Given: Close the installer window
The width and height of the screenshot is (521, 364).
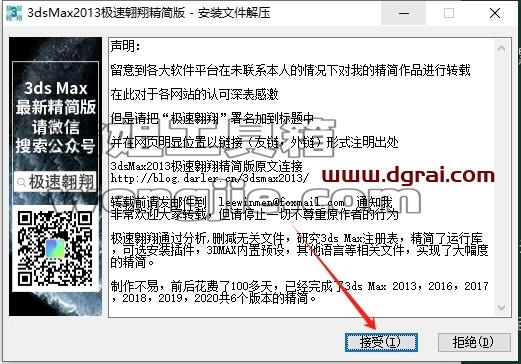Looking at the screenshot, I should (x=495, y=13).
